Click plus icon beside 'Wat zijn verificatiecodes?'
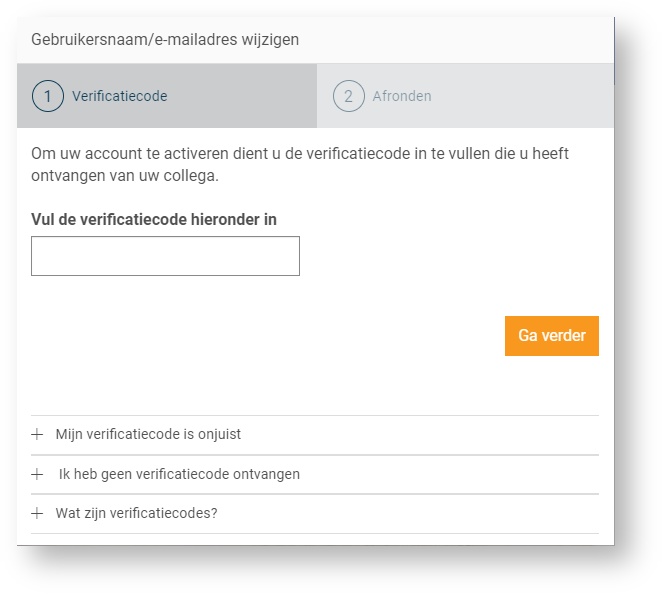 38,513
